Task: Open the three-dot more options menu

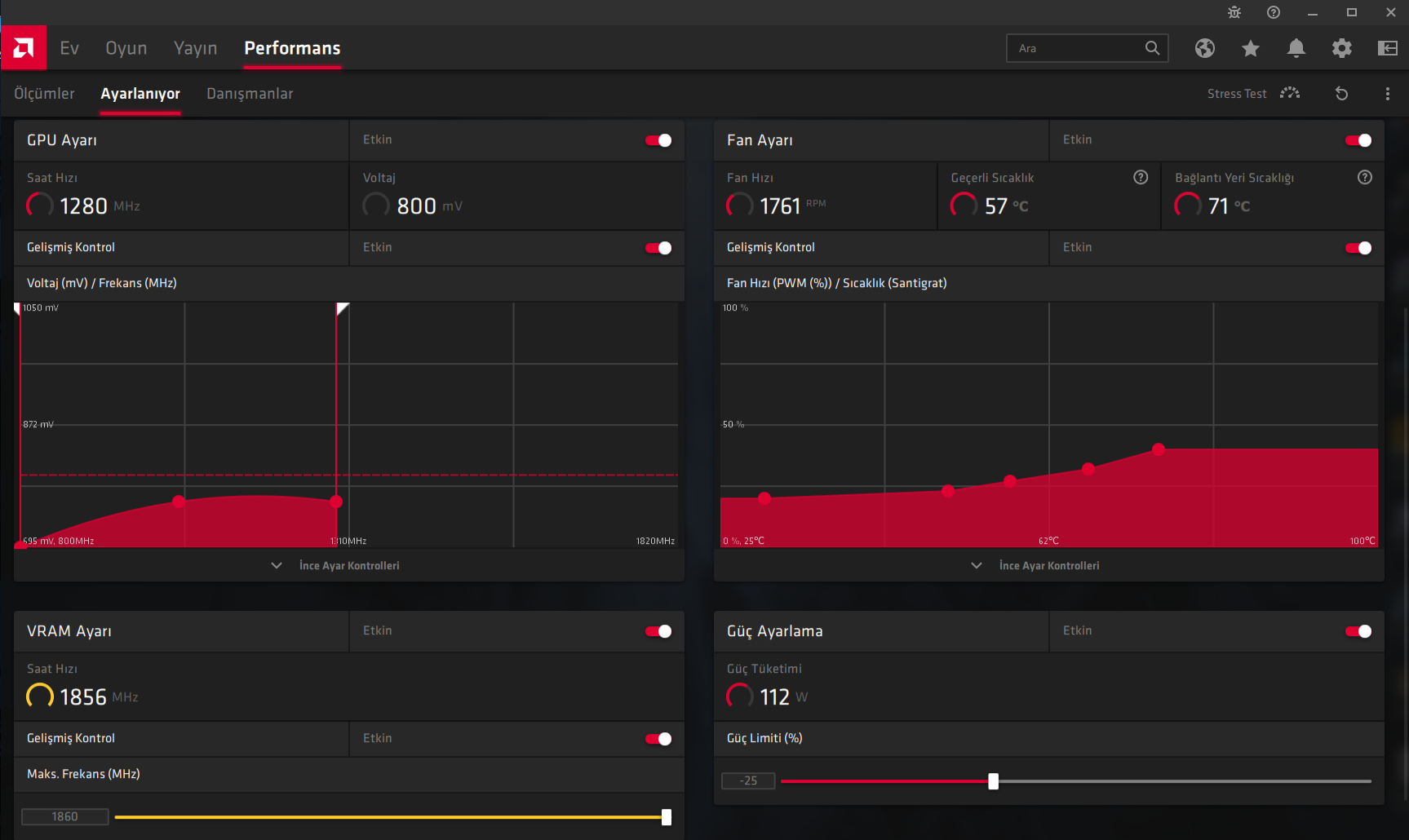Action: pyautogui.click(x=1388, y=94)
